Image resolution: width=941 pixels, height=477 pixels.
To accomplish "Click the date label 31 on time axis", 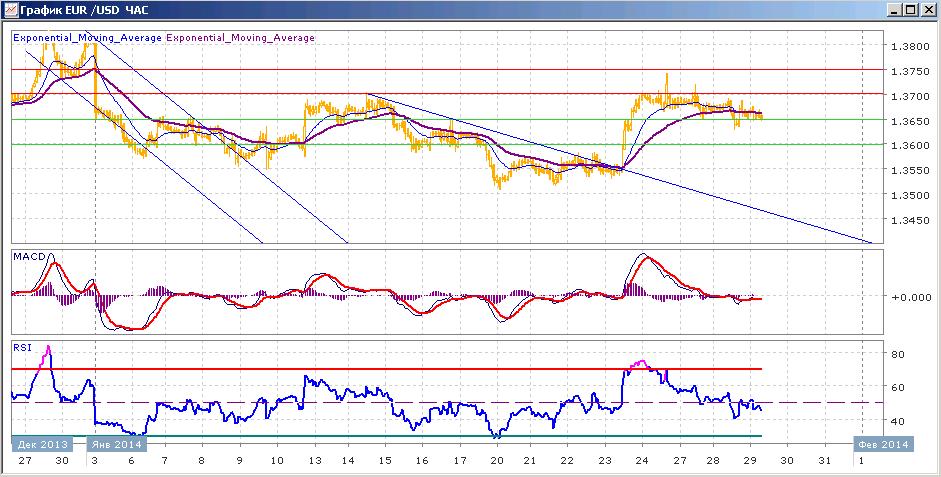I will pos(823,460).
